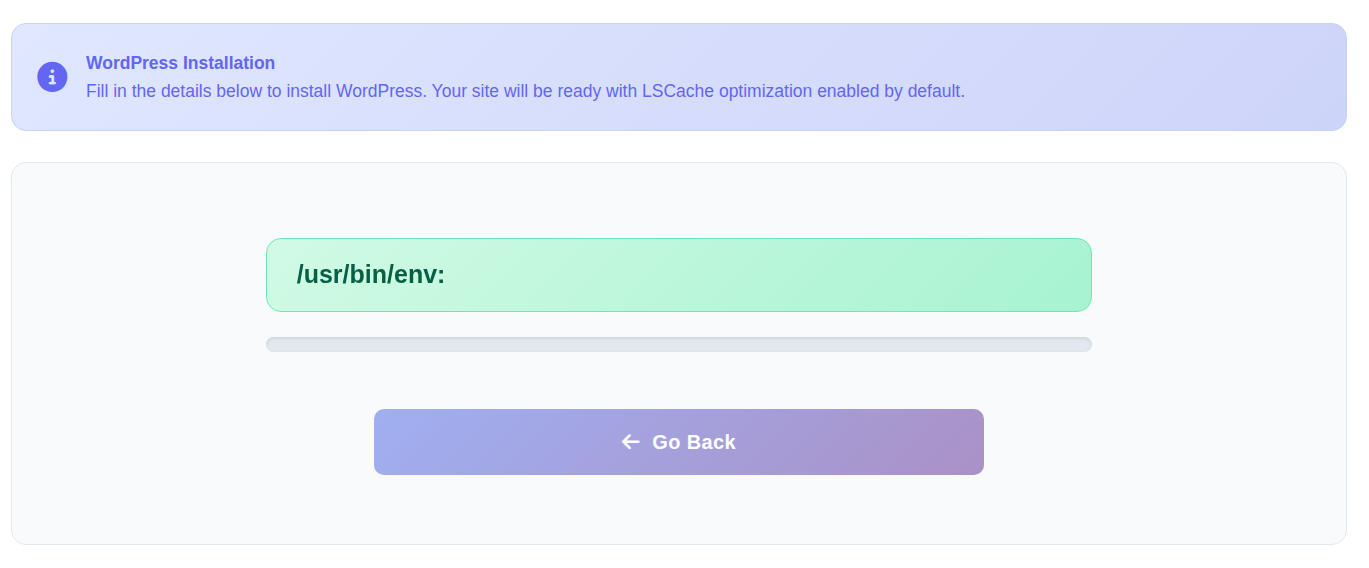Click the '/usr/bin/env:' bold text

coord(371,275)
